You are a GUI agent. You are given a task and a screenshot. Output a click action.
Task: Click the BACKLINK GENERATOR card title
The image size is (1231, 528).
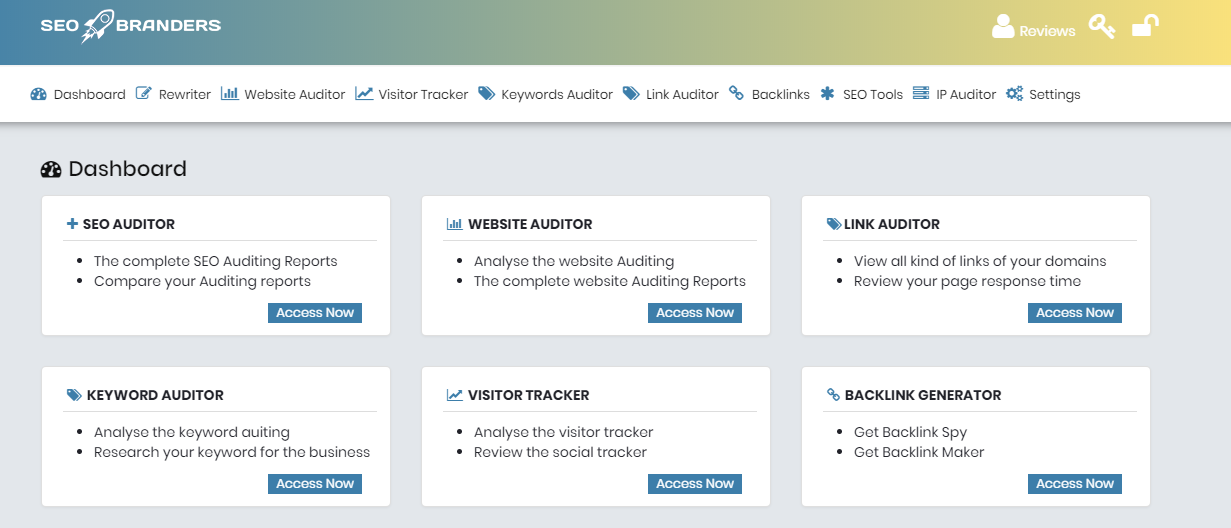(923, 395)
